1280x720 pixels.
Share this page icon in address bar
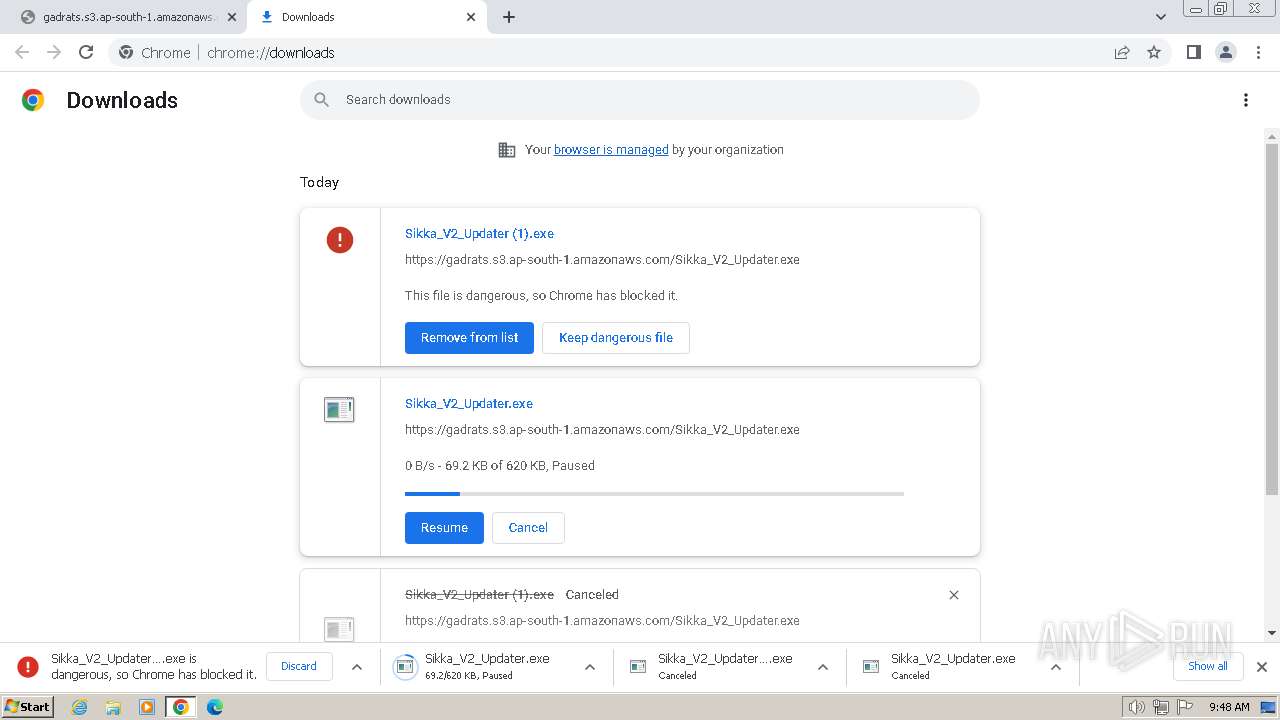point(1122,53)
